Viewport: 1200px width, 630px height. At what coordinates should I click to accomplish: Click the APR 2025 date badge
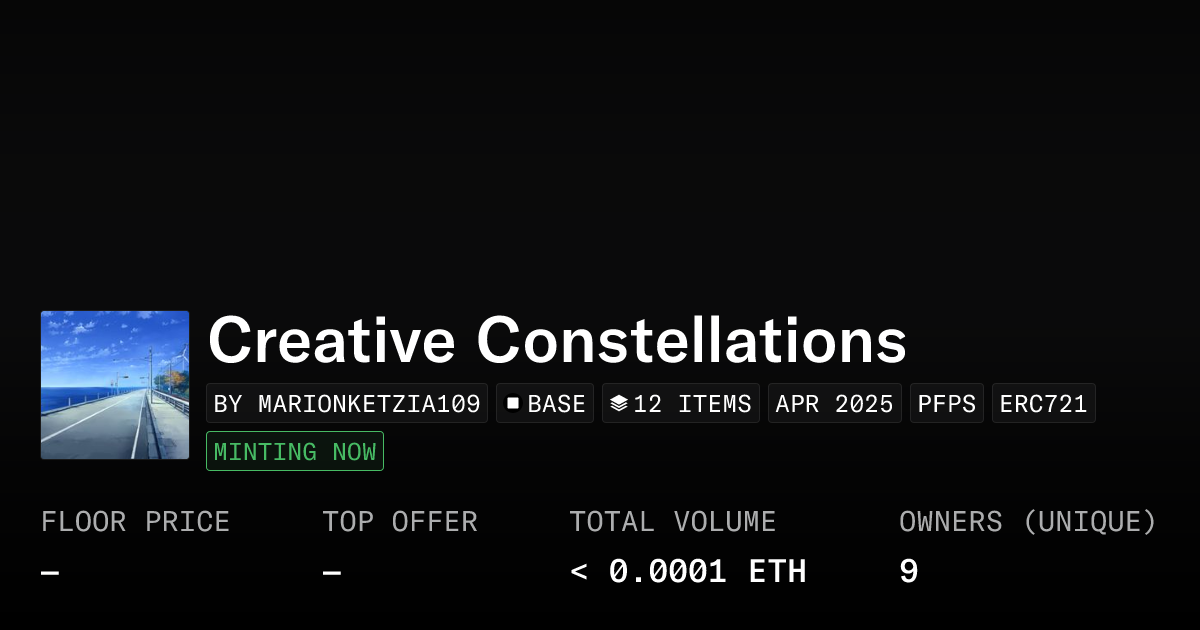[x=835, y=403]
